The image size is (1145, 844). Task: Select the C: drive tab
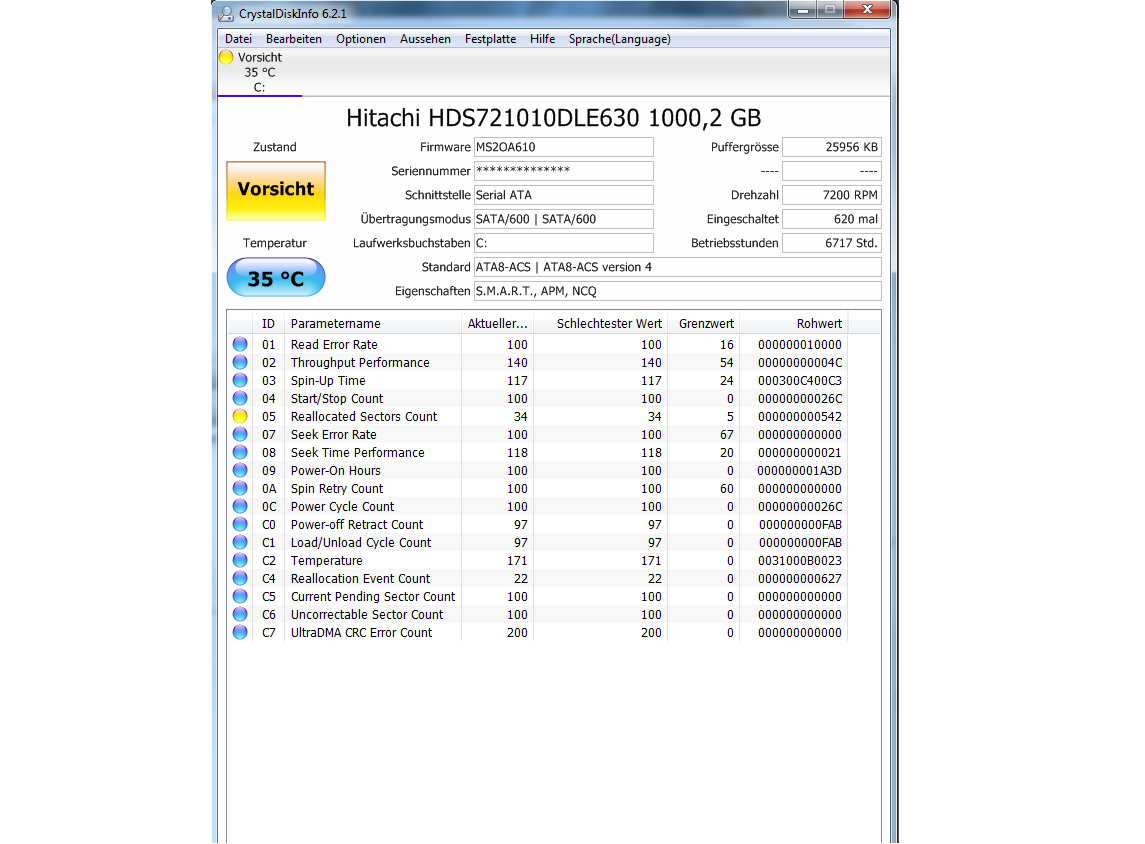259,72
